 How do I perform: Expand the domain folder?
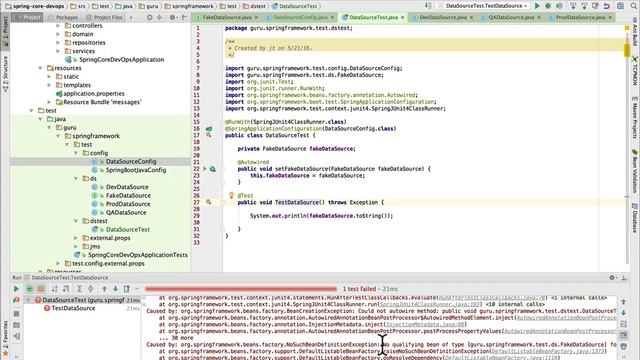[x=58, y=34]
